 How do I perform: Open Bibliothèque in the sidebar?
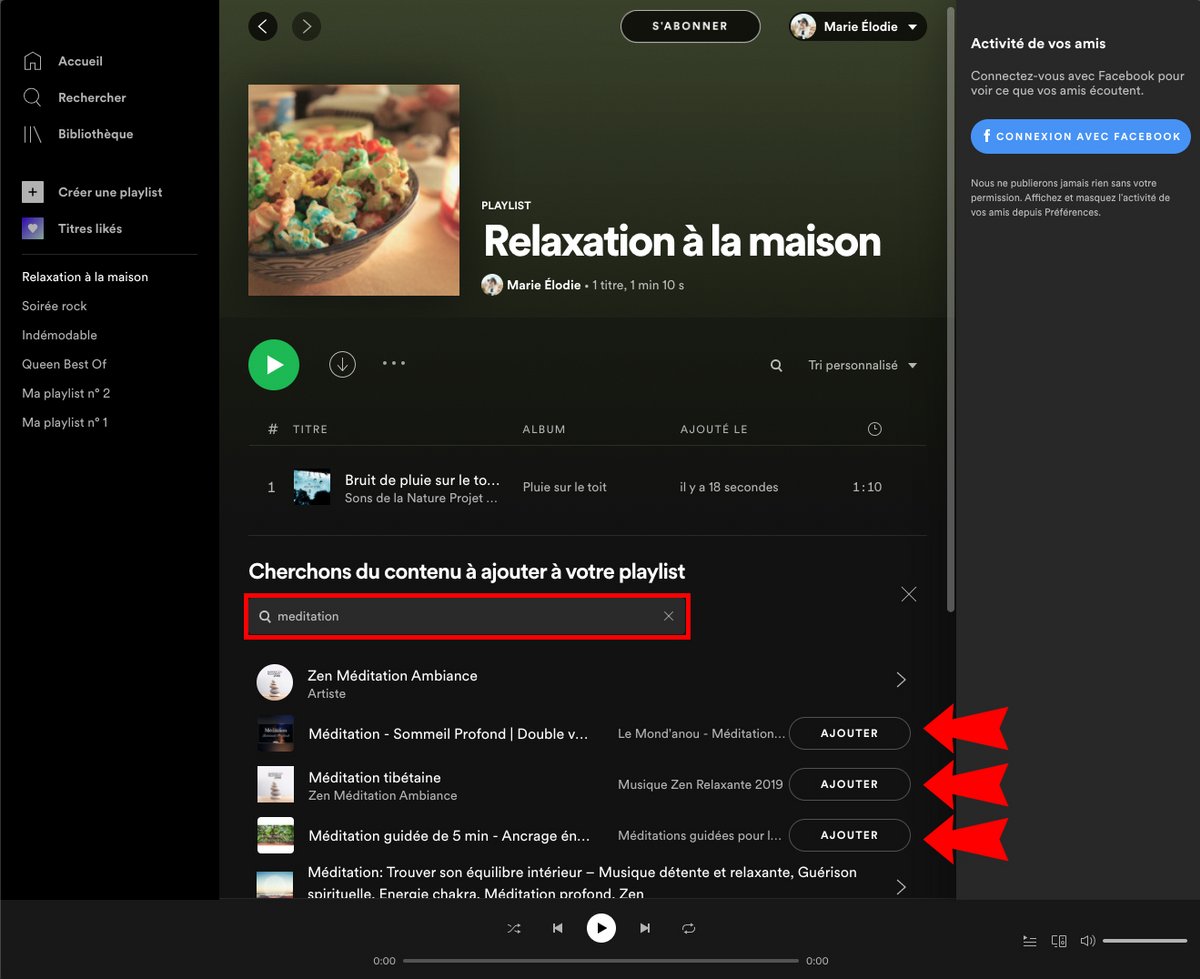95,134
